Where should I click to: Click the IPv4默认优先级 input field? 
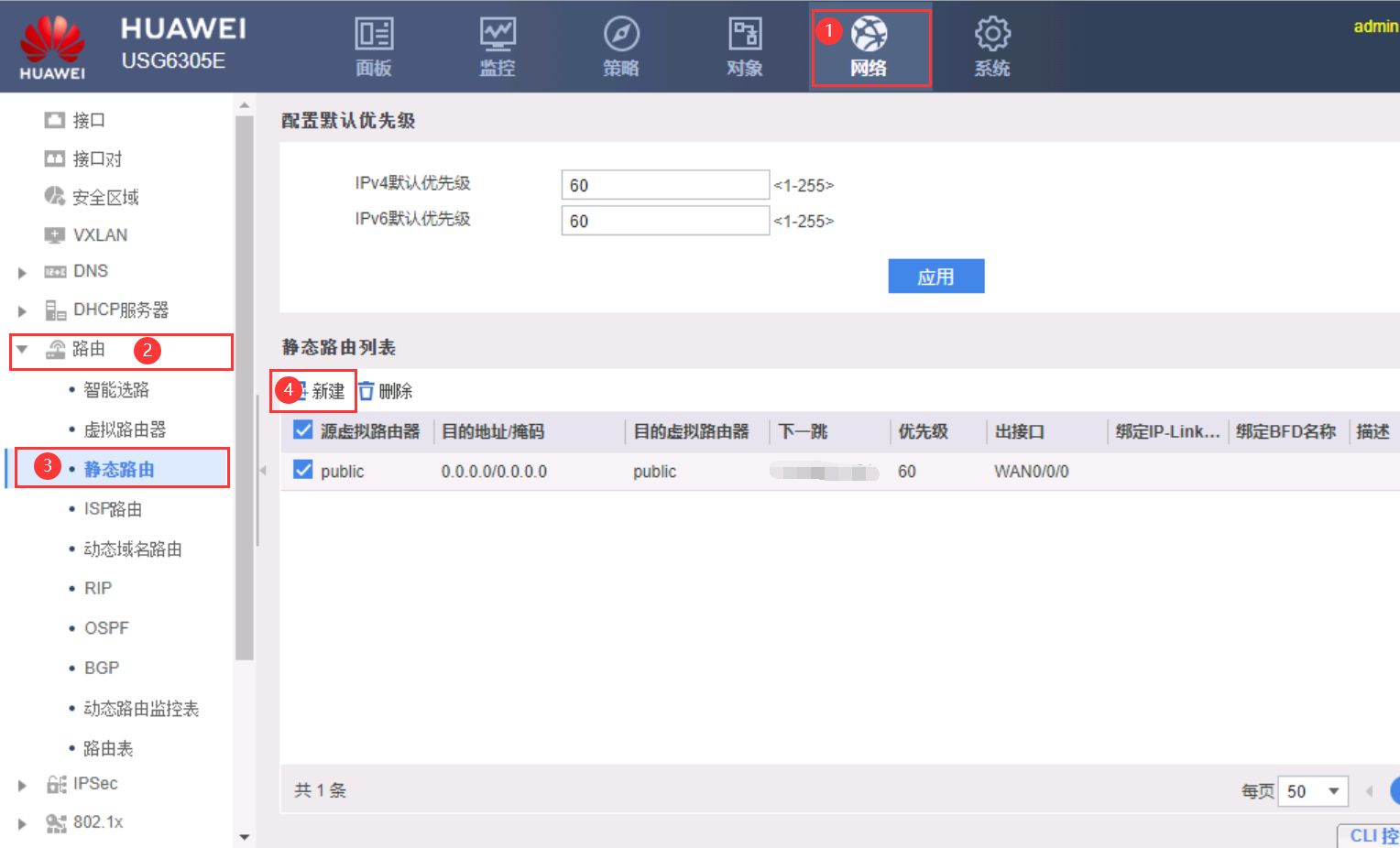tap(664, 185)
